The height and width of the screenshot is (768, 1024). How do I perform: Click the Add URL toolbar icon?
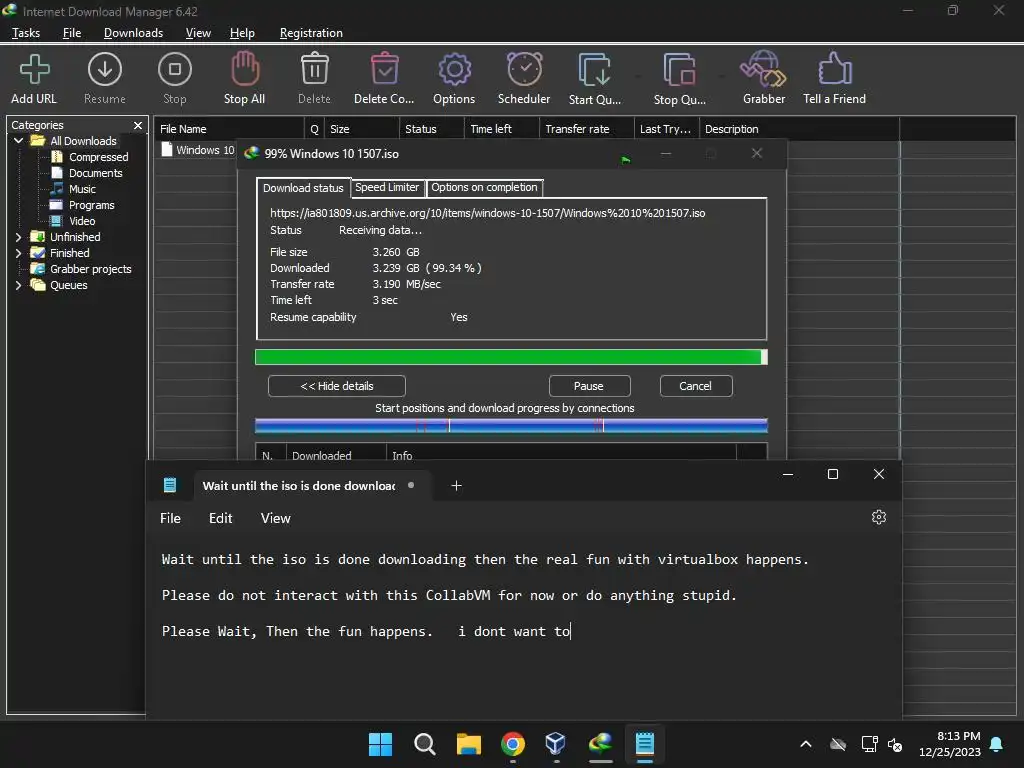point(34,69)
